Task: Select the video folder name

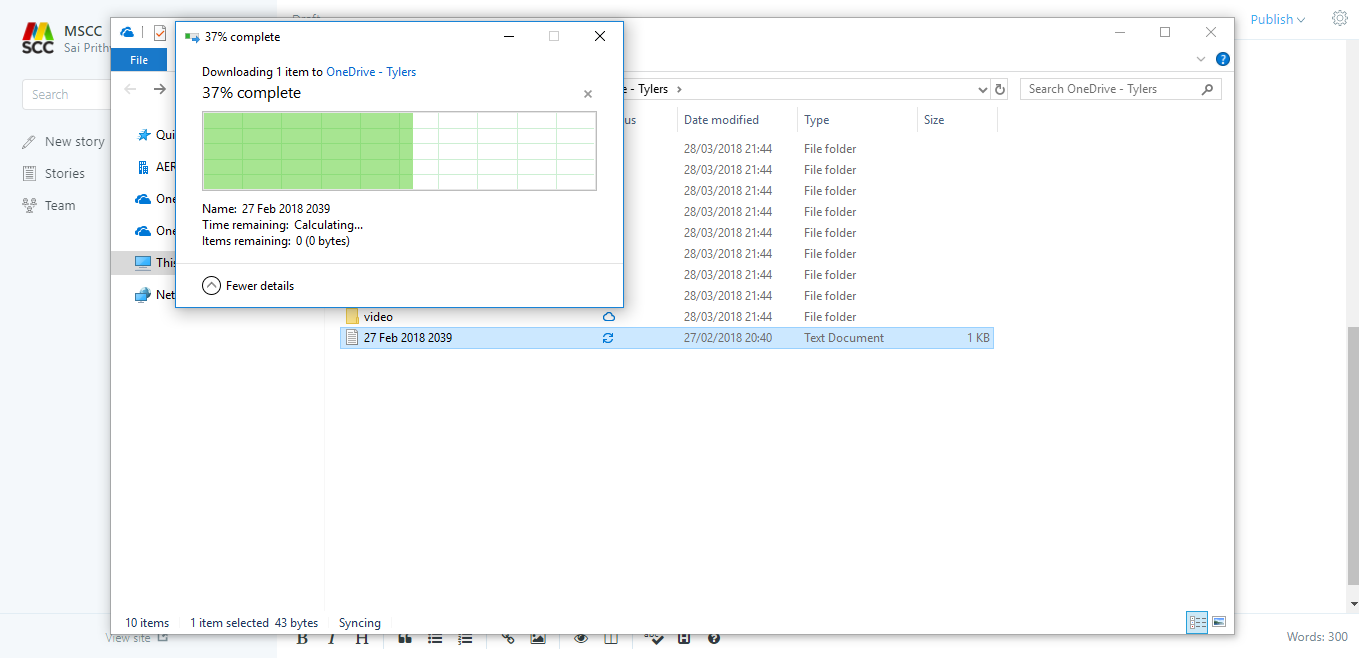Action: (378, 317)
